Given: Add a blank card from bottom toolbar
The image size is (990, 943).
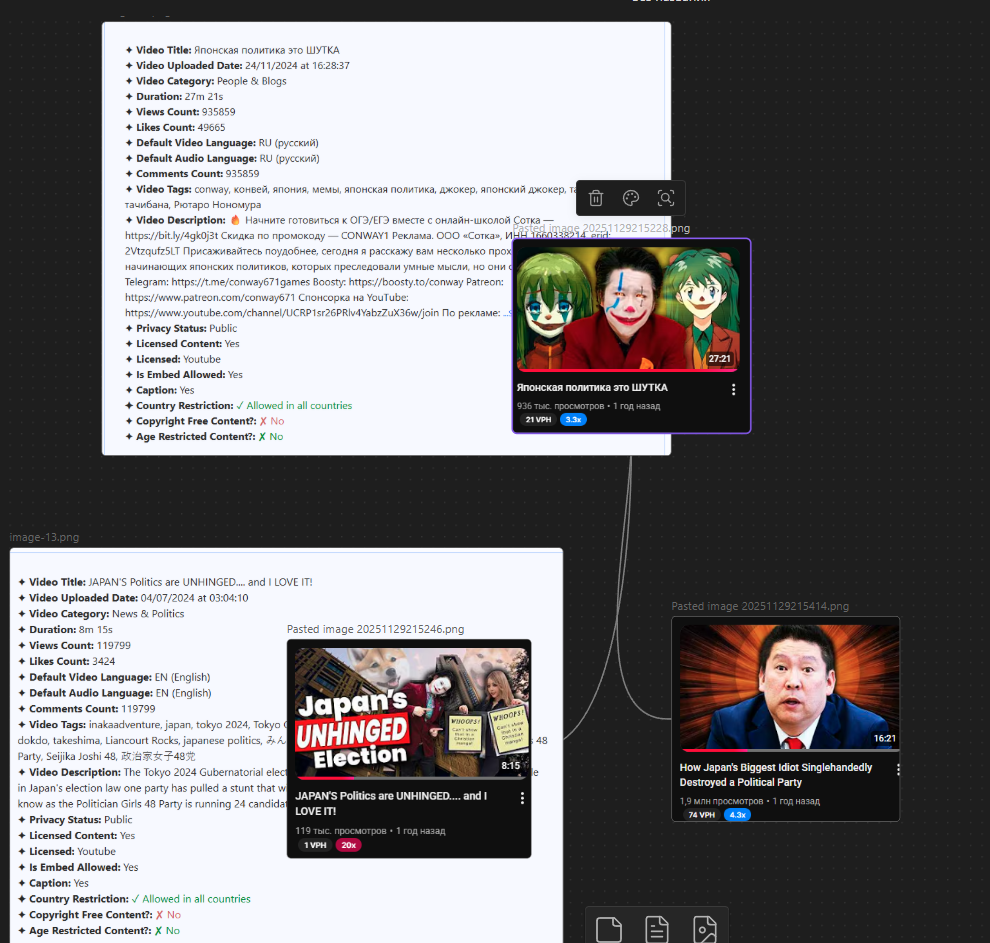Looking at the screenshot, I should click(x=609, y=930).
